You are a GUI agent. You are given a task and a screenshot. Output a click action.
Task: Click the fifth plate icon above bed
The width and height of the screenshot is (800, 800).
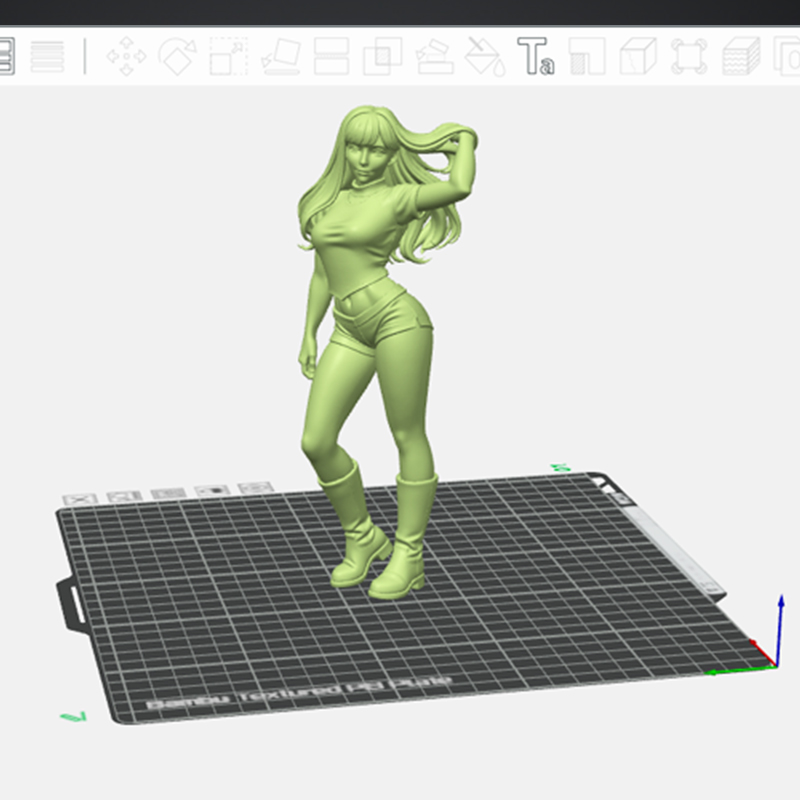[256, 488]
